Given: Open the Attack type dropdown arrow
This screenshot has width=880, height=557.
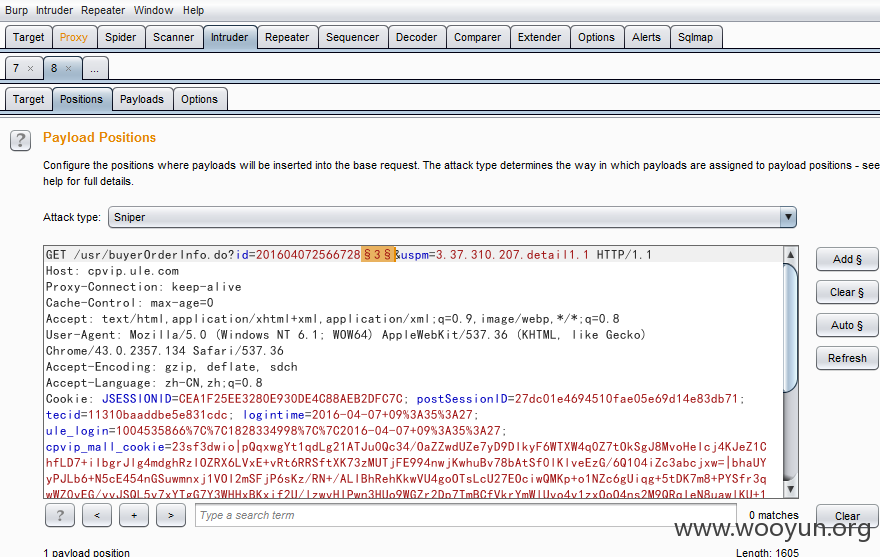Looking at the screenshot, I should point(788,217).
